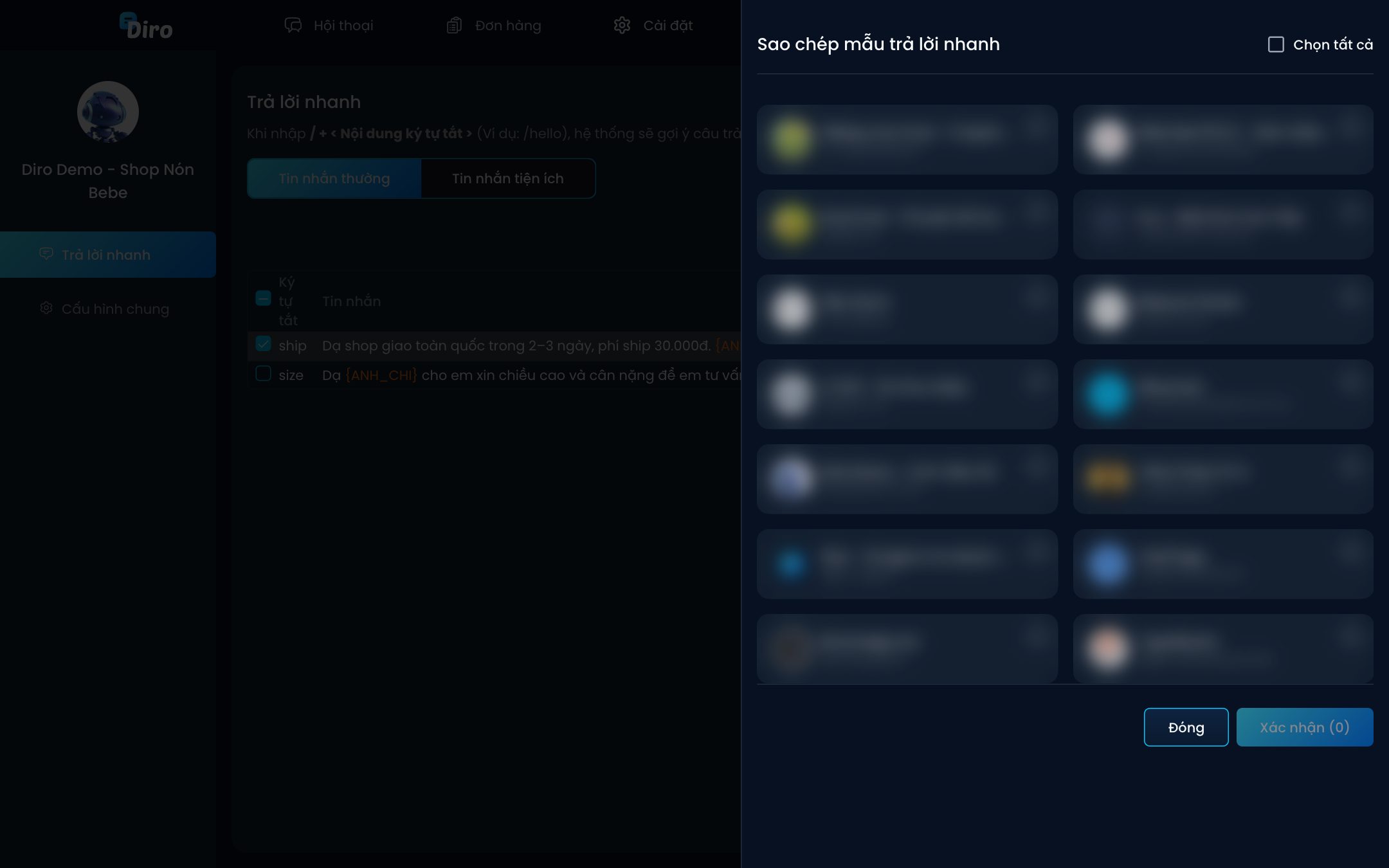1389x868 pixels.
Task: Tick the 'Chọn tất cả' checkbox
Action: click(1276, 44)
